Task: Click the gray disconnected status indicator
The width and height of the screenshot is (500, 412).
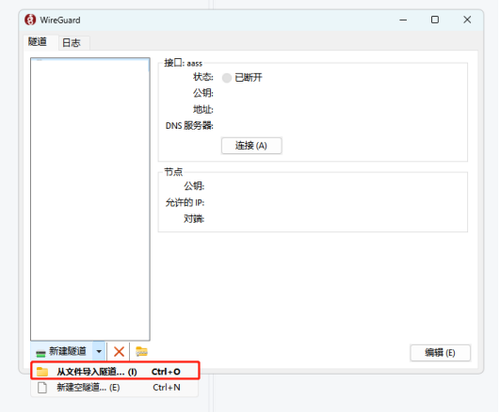Action: click(227, 78)
